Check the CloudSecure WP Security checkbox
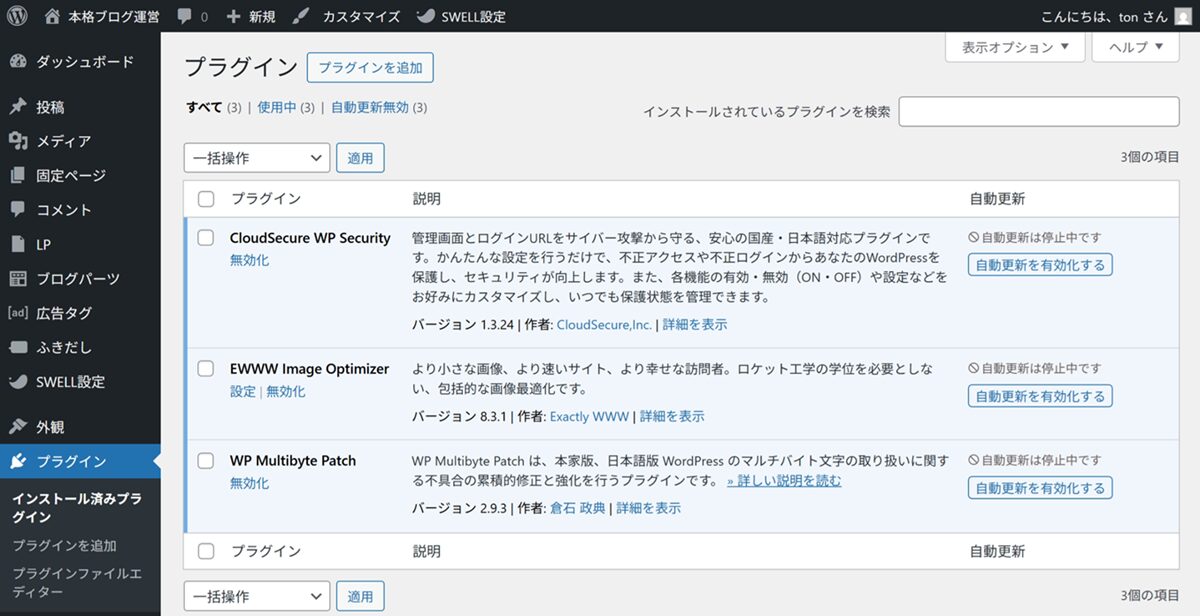This screenshot has height=616, width=1200. 206,238
